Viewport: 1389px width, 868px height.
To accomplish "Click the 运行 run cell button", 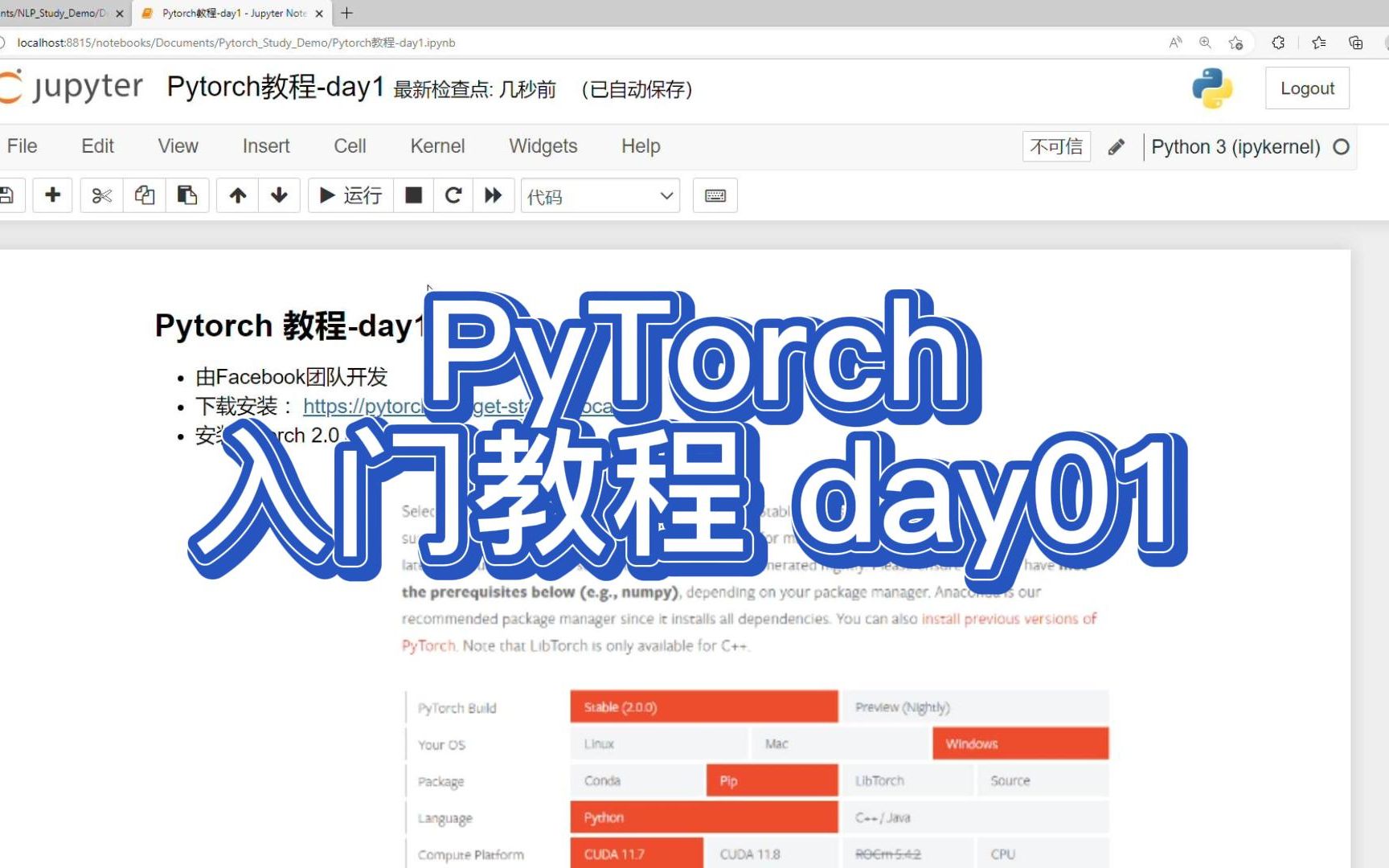I will click(351, 195).
